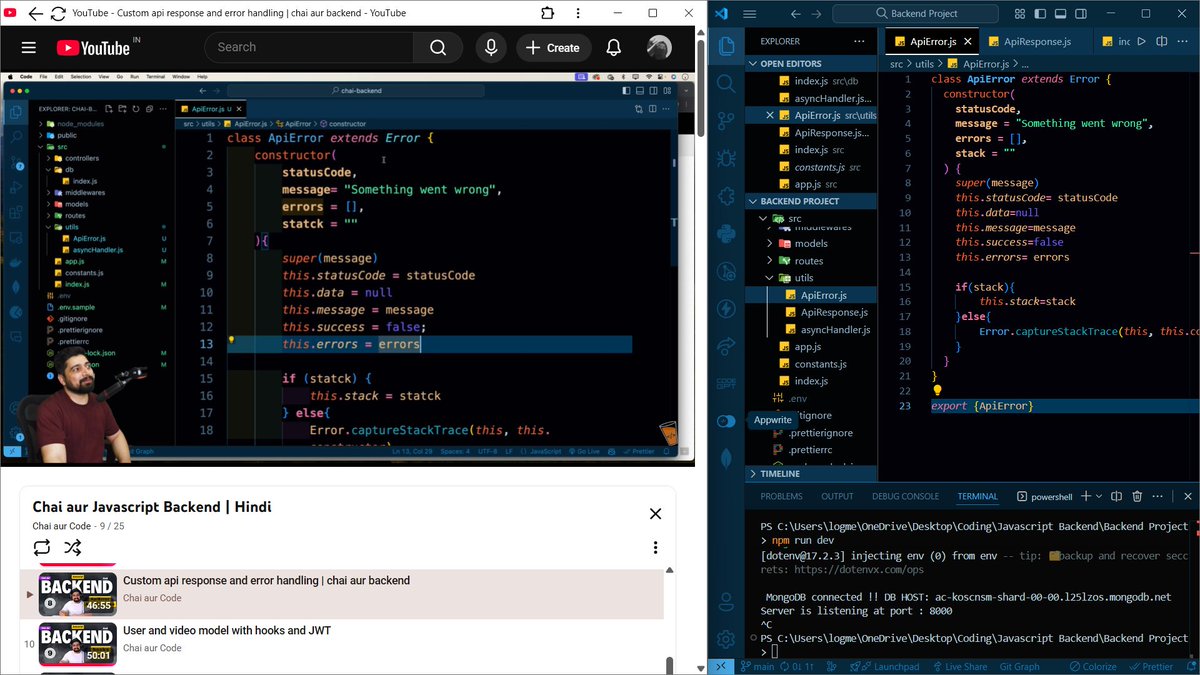Click main branch in VS Code status bar
The image size is (1200, 675).
tap(757, 666)
